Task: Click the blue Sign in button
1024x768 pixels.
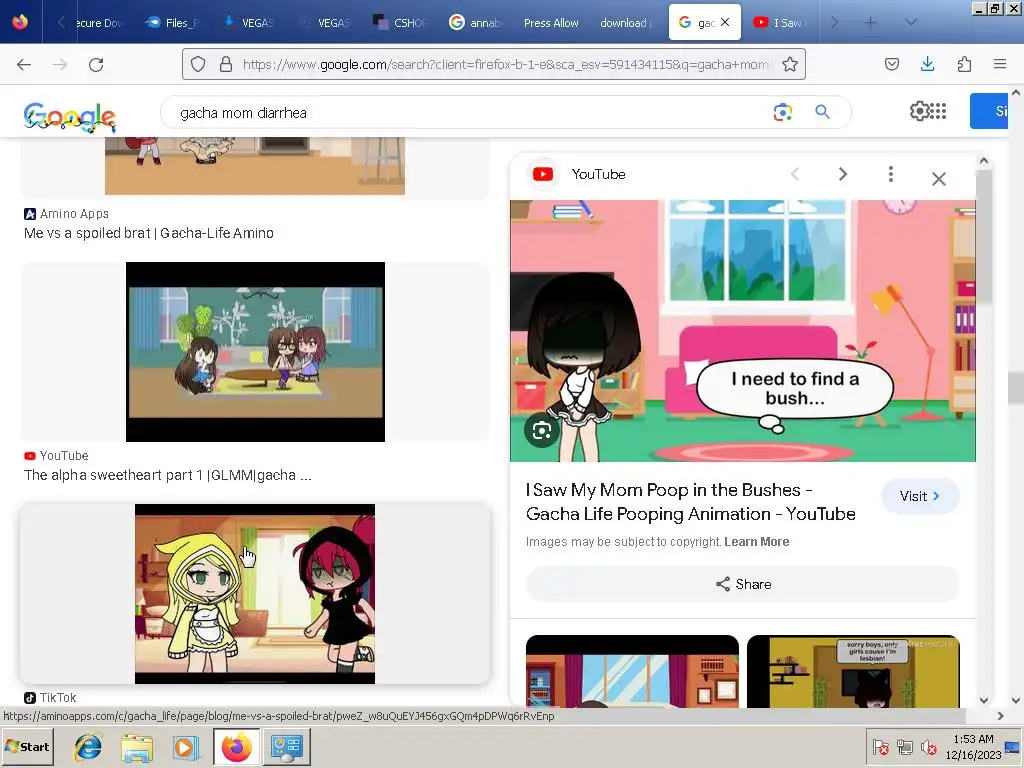Action: [x=989, y=111]
